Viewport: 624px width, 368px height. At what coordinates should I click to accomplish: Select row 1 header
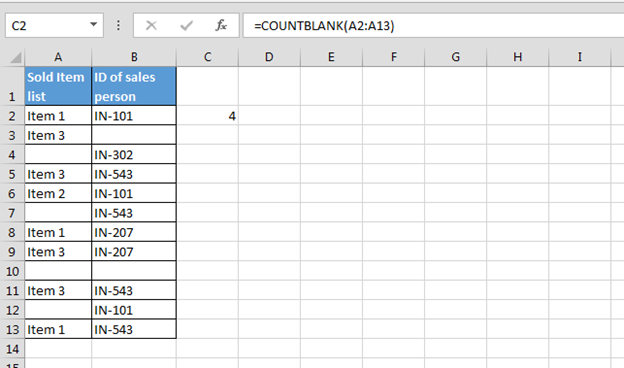tap(12, 86)
